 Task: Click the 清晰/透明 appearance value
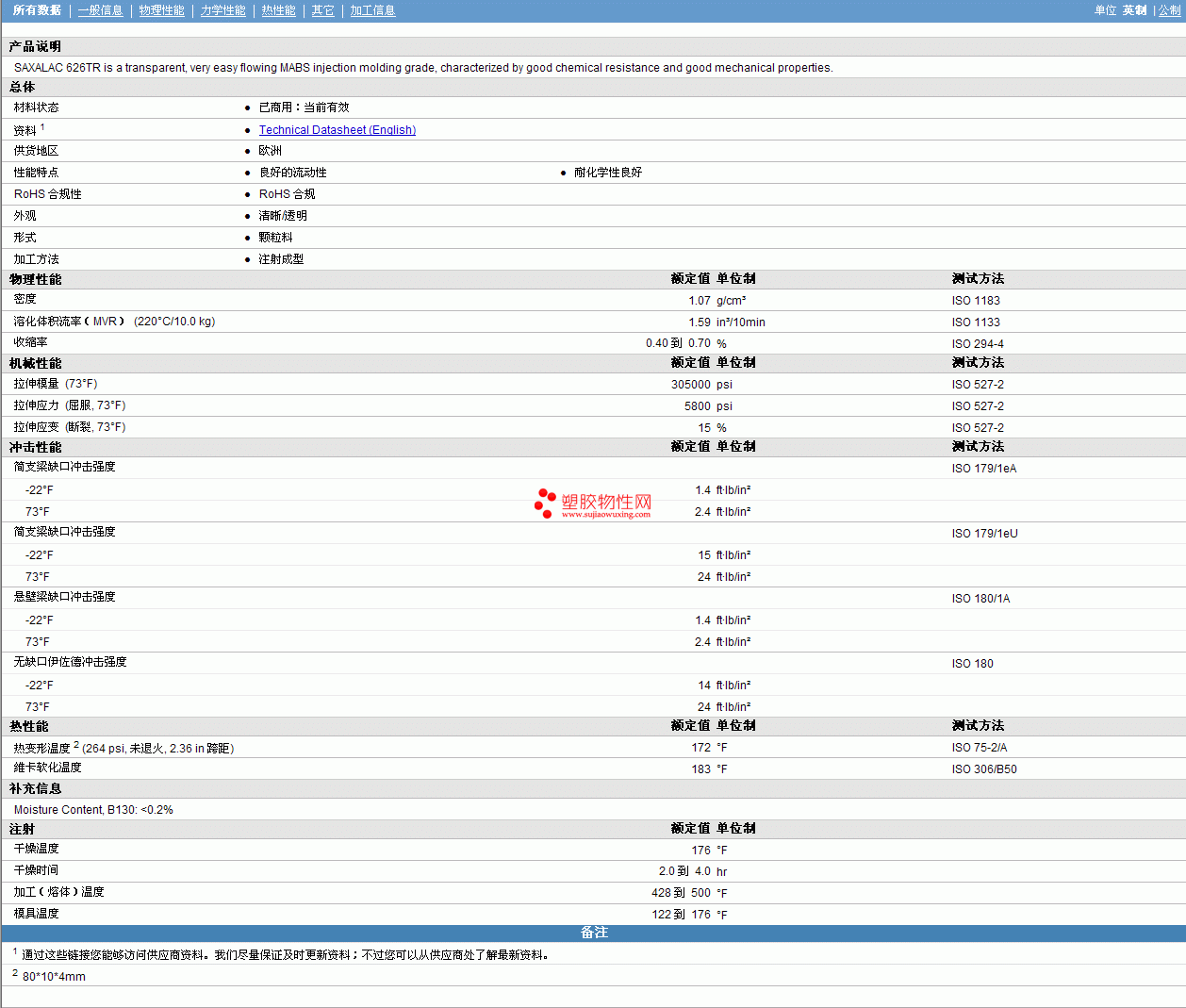coord(283,216)
